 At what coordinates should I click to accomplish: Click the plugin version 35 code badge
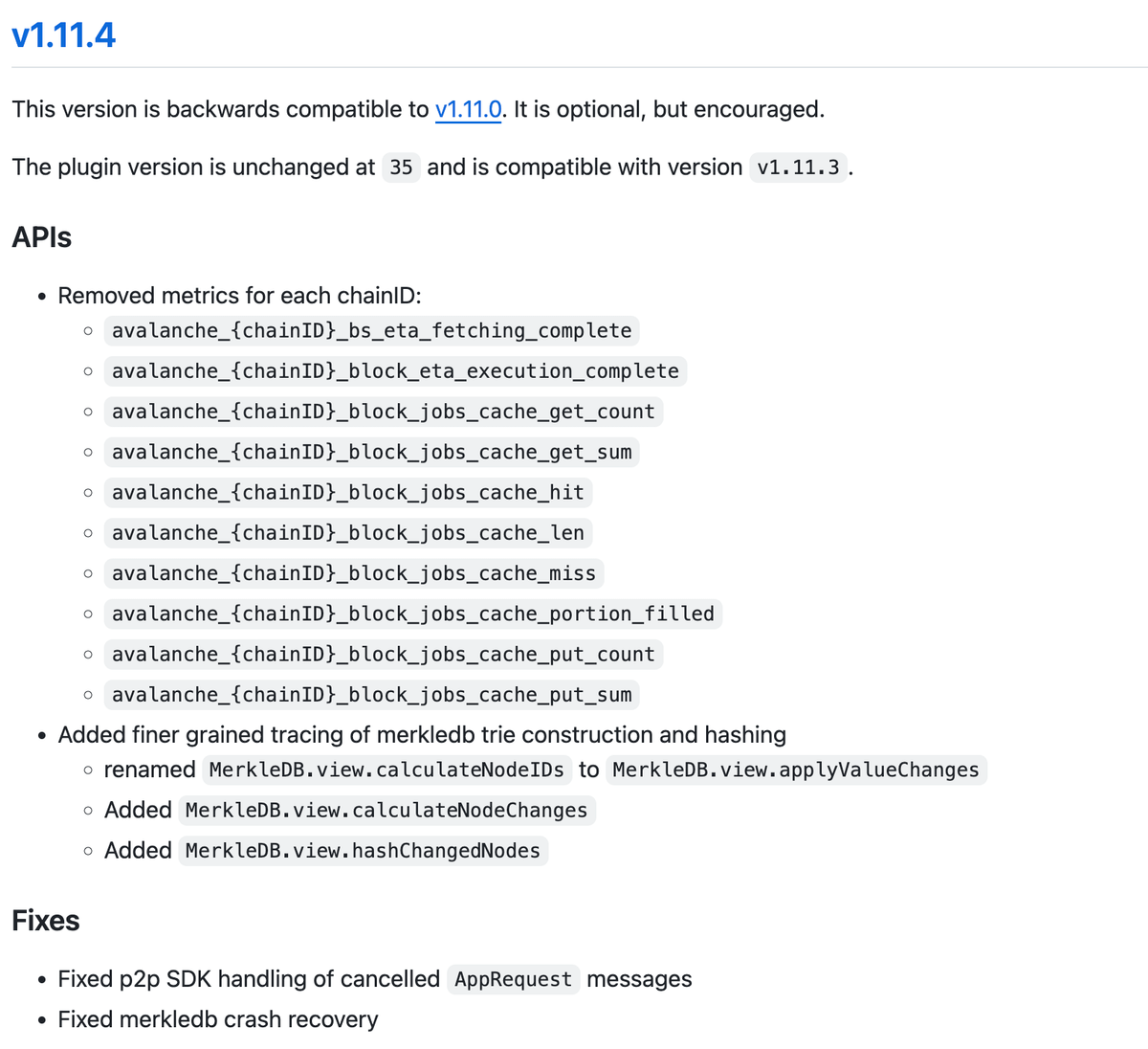401,167
